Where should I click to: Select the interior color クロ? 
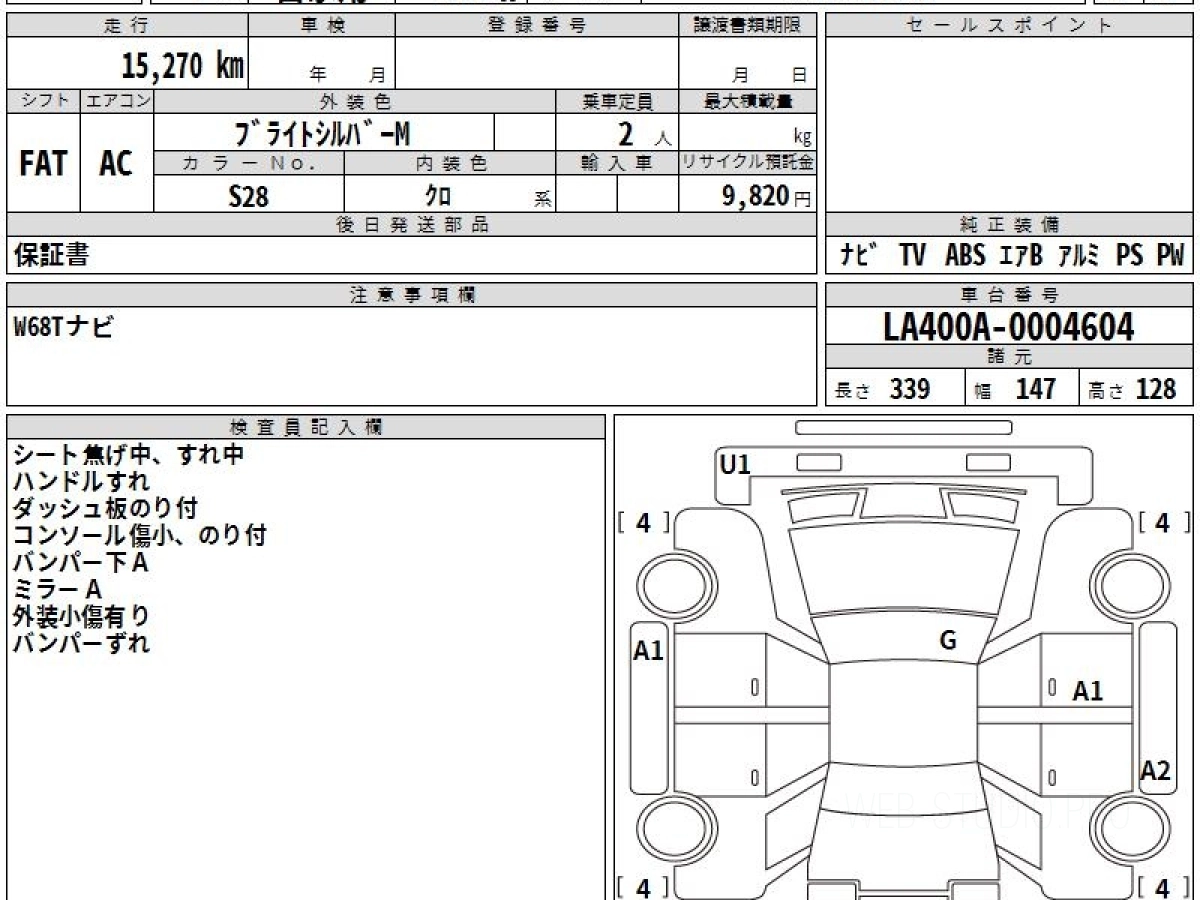click(438, 196)
